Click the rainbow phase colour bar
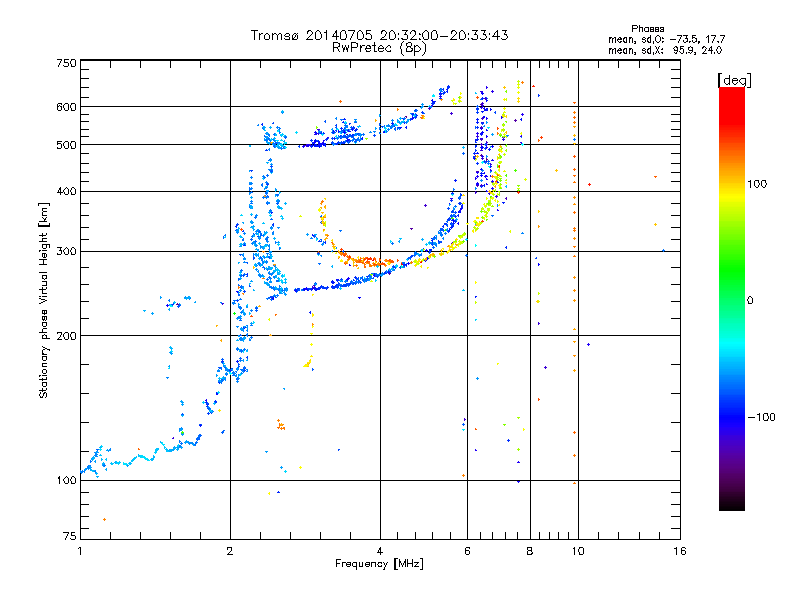 click(x=732, y=299)
